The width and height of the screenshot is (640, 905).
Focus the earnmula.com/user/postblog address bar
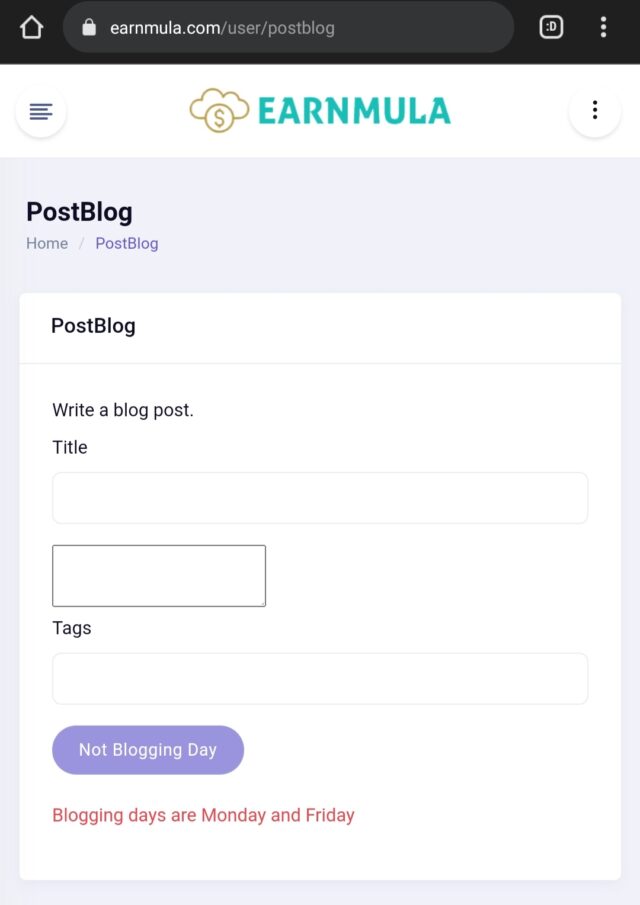[x=288, y=27]
